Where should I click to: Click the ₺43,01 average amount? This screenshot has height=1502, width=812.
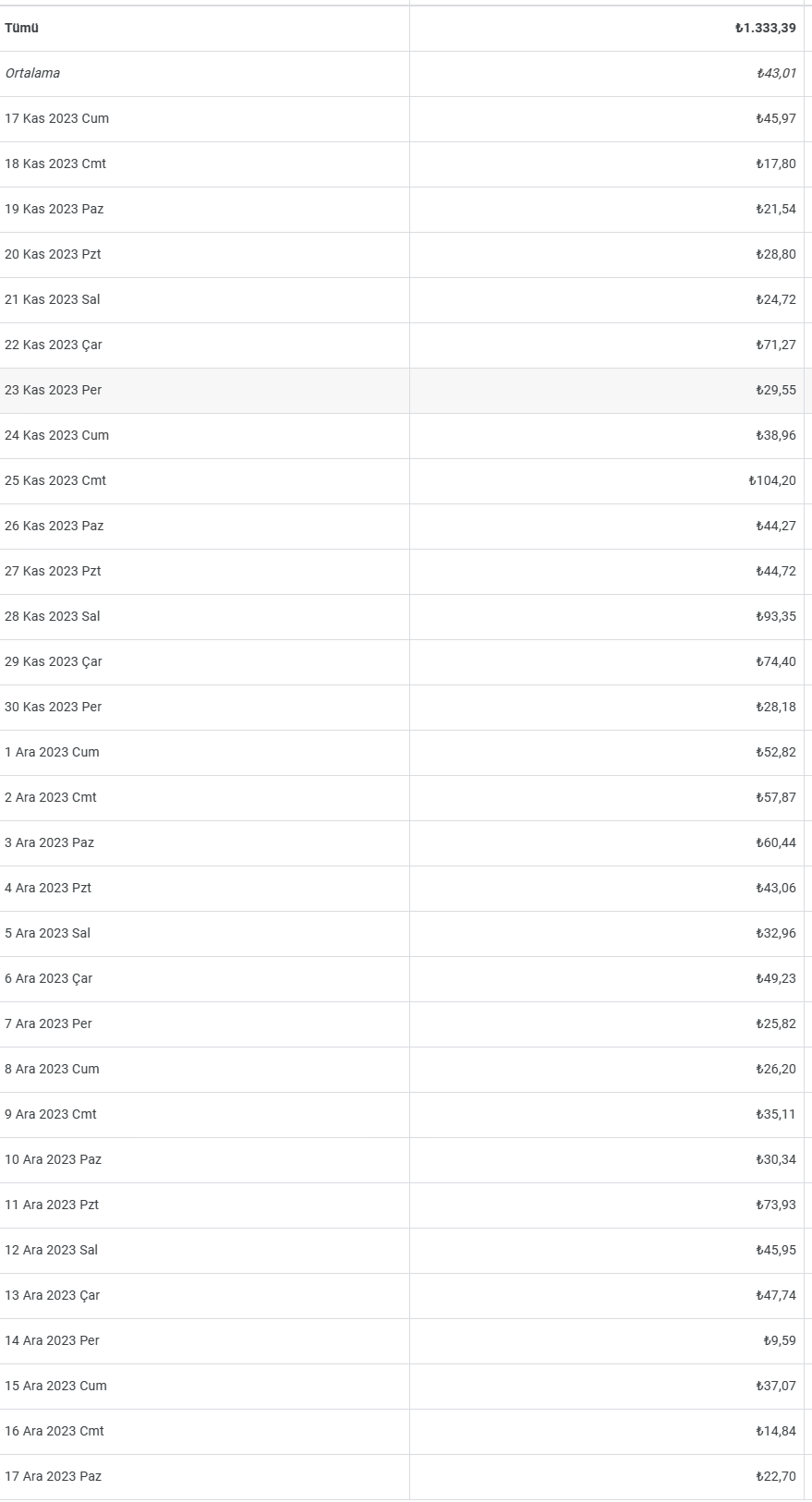(776, 74)
